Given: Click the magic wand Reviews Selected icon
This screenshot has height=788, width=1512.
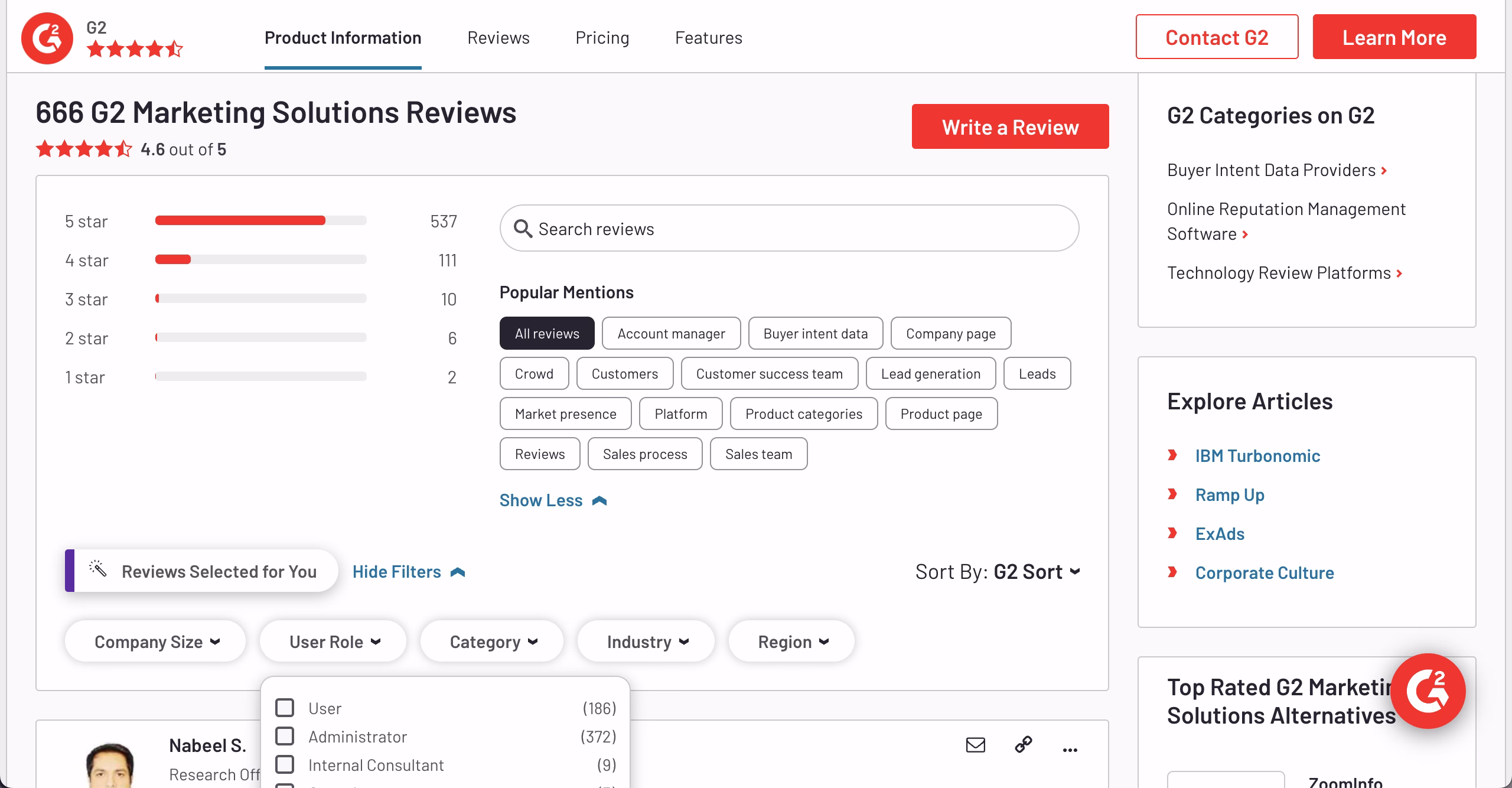Looking at the screenshot, I should click(x=98, y=569).
